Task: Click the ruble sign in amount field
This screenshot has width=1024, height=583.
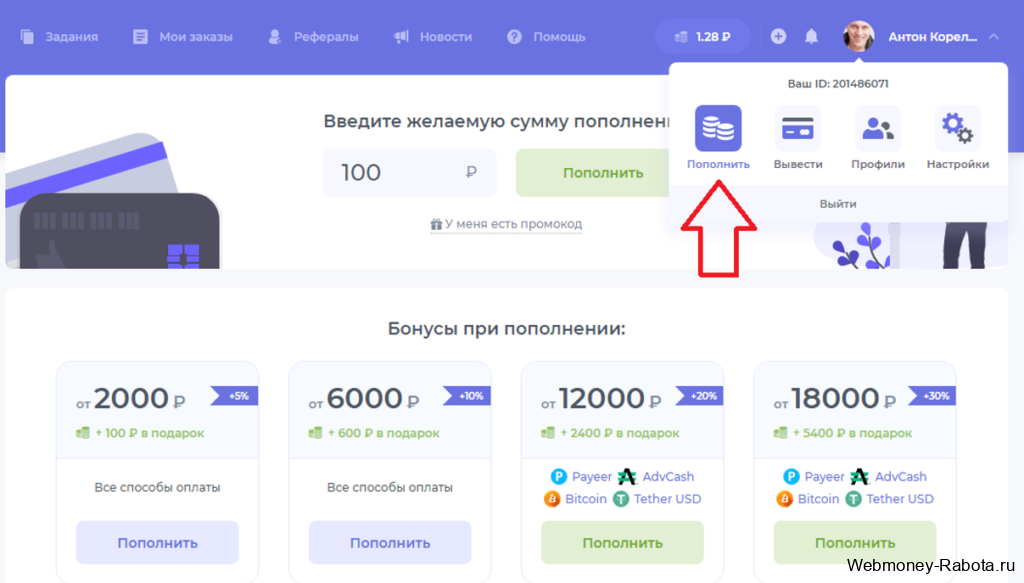Action: point(471,172)
